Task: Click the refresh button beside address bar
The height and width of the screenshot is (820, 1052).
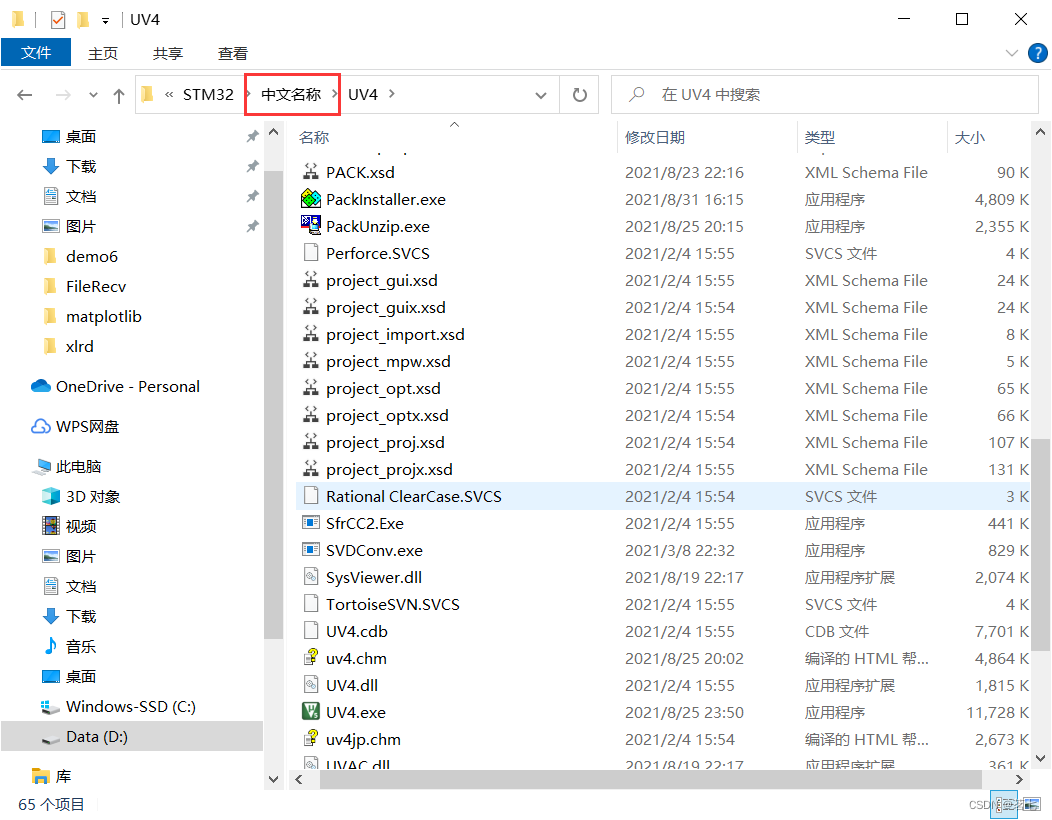Action: pyautogui.click(x=580, y=95)
